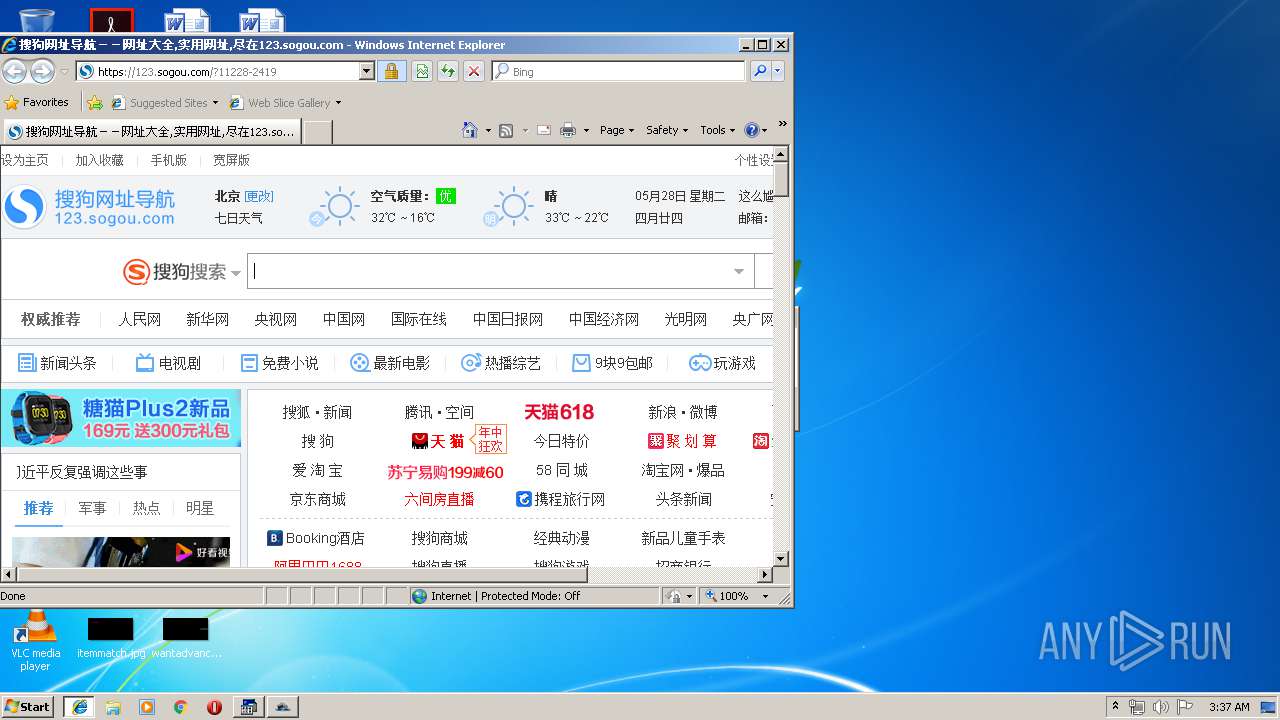Screen dimensions: 1280x720
Task: Expand the Web Slice Gallery dropdown
Action: coord(338,103)
